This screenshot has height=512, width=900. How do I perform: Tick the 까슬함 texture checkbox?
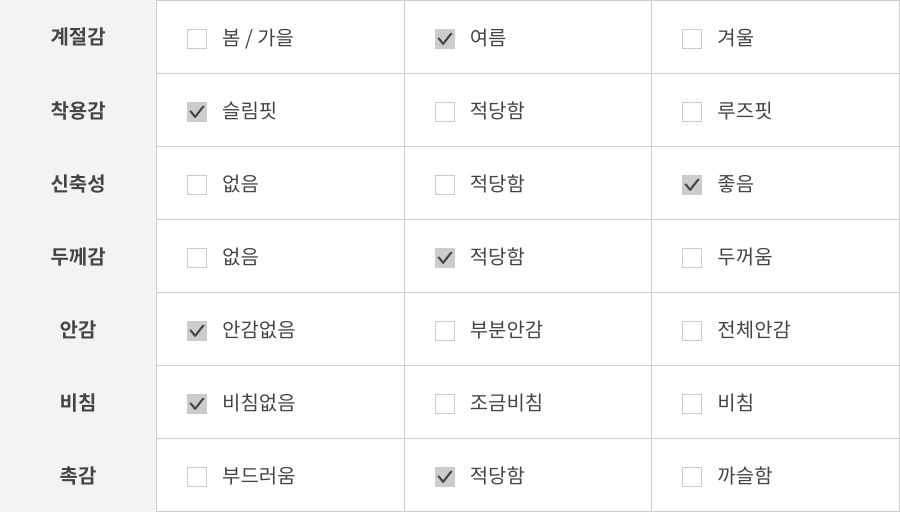point(692,477)
